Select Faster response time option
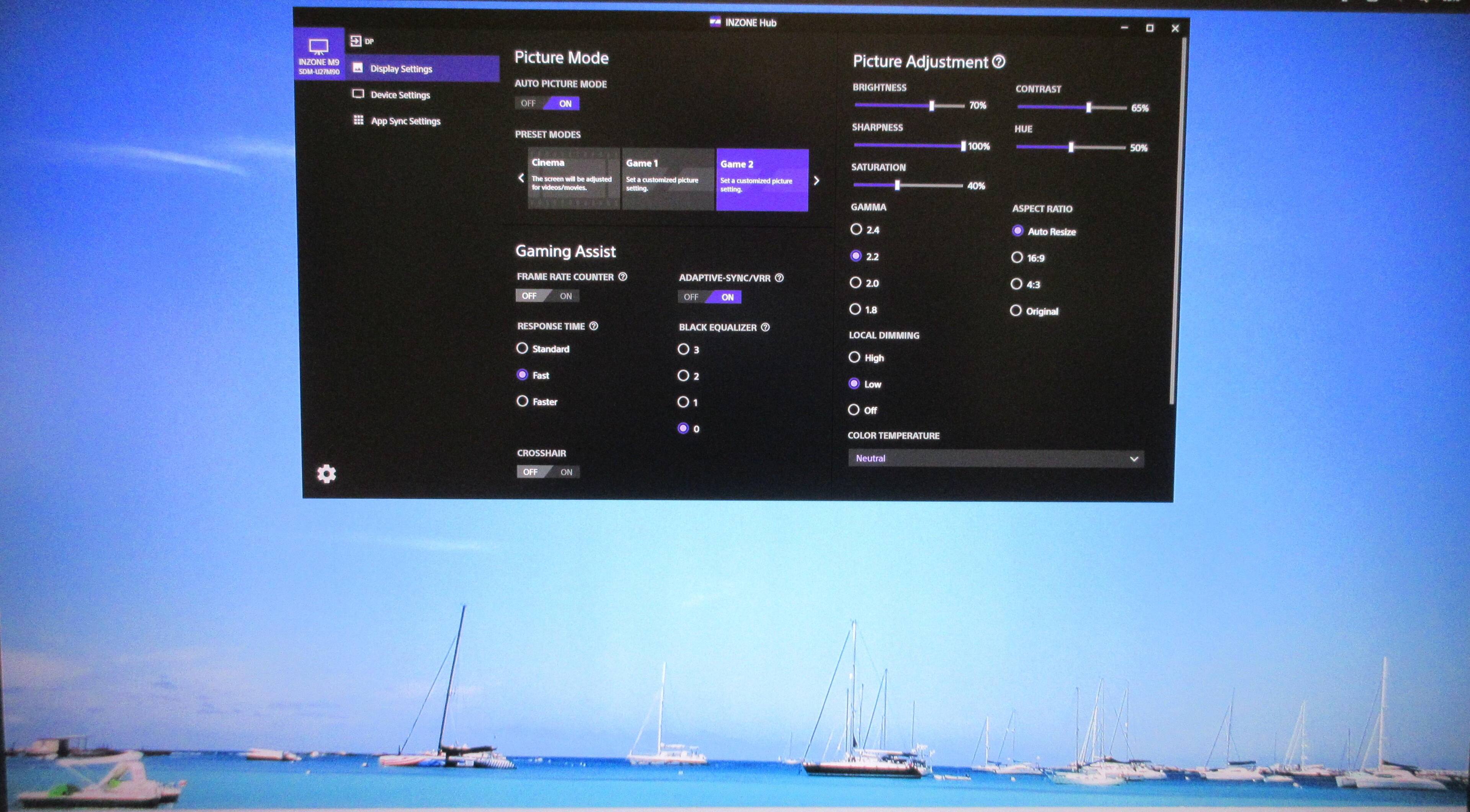The image size is (1470, 812). click(522, 401)
